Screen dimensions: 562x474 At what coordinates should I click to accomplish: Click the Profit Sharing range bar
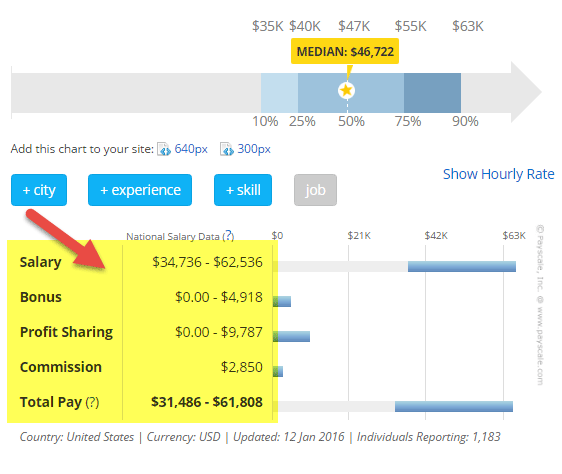point(291,336)
